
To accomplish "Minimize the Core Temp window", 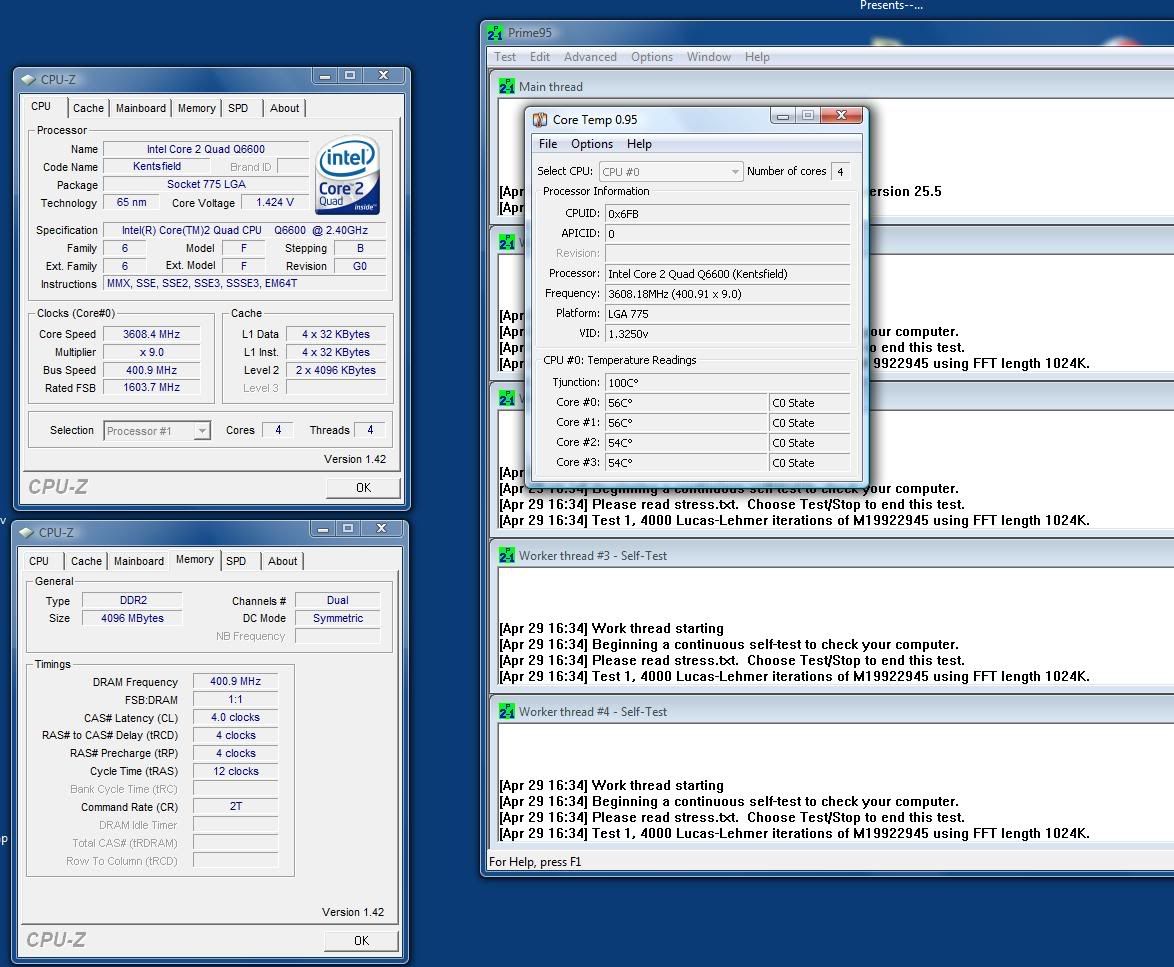I will point(782,115).
